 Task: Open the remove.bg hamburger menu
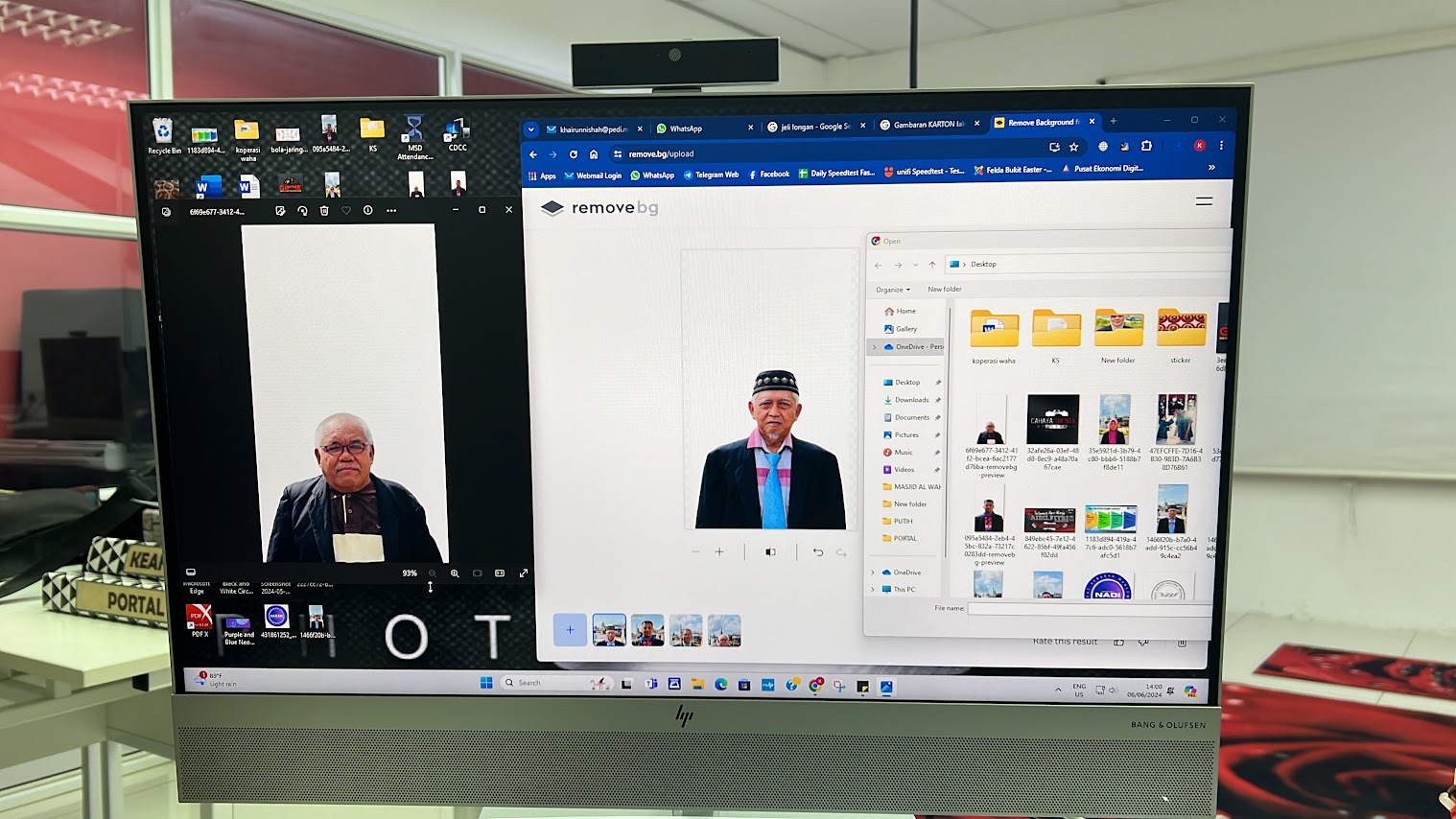coord(1204,201)
